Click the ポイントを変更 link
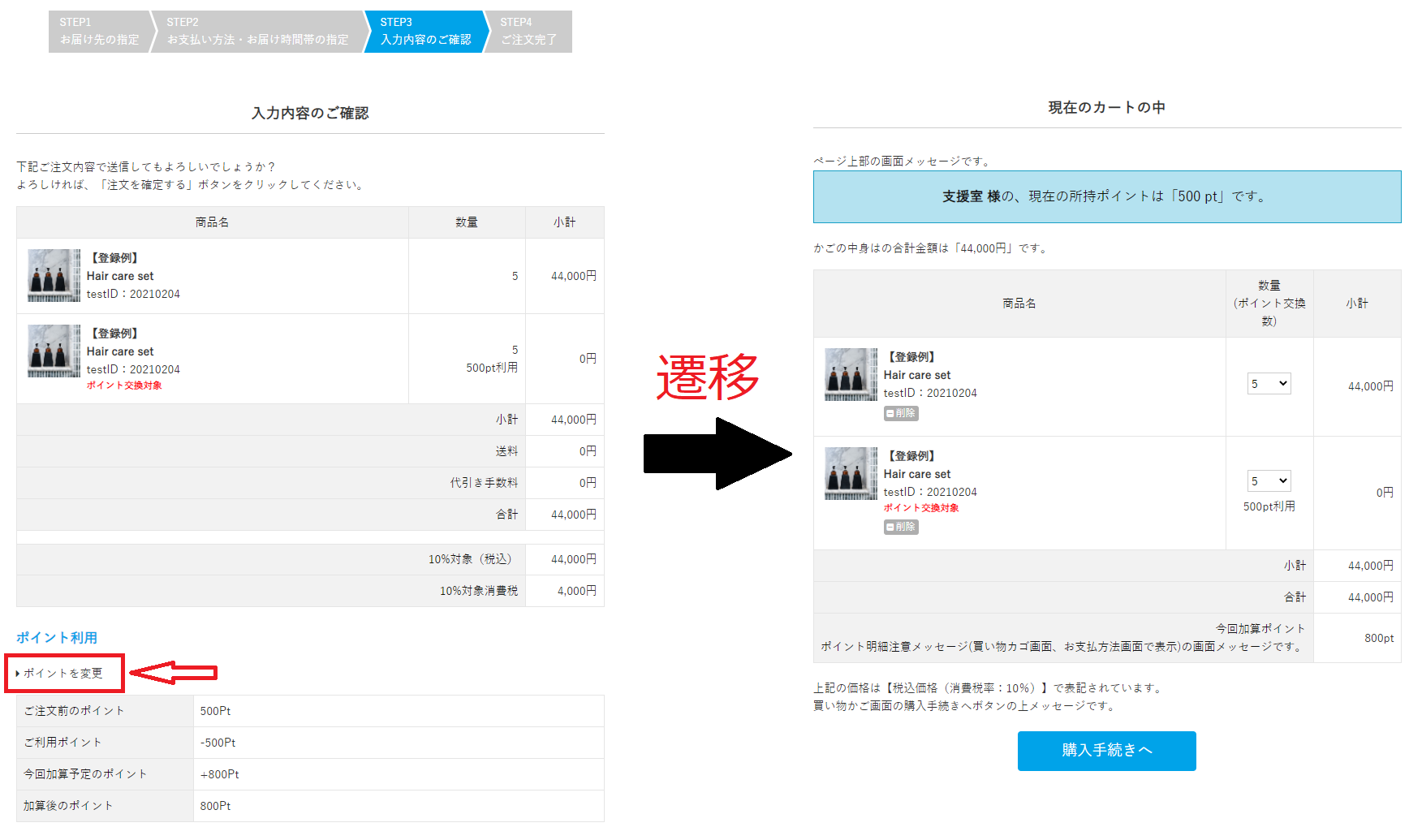 pos(63,674)
